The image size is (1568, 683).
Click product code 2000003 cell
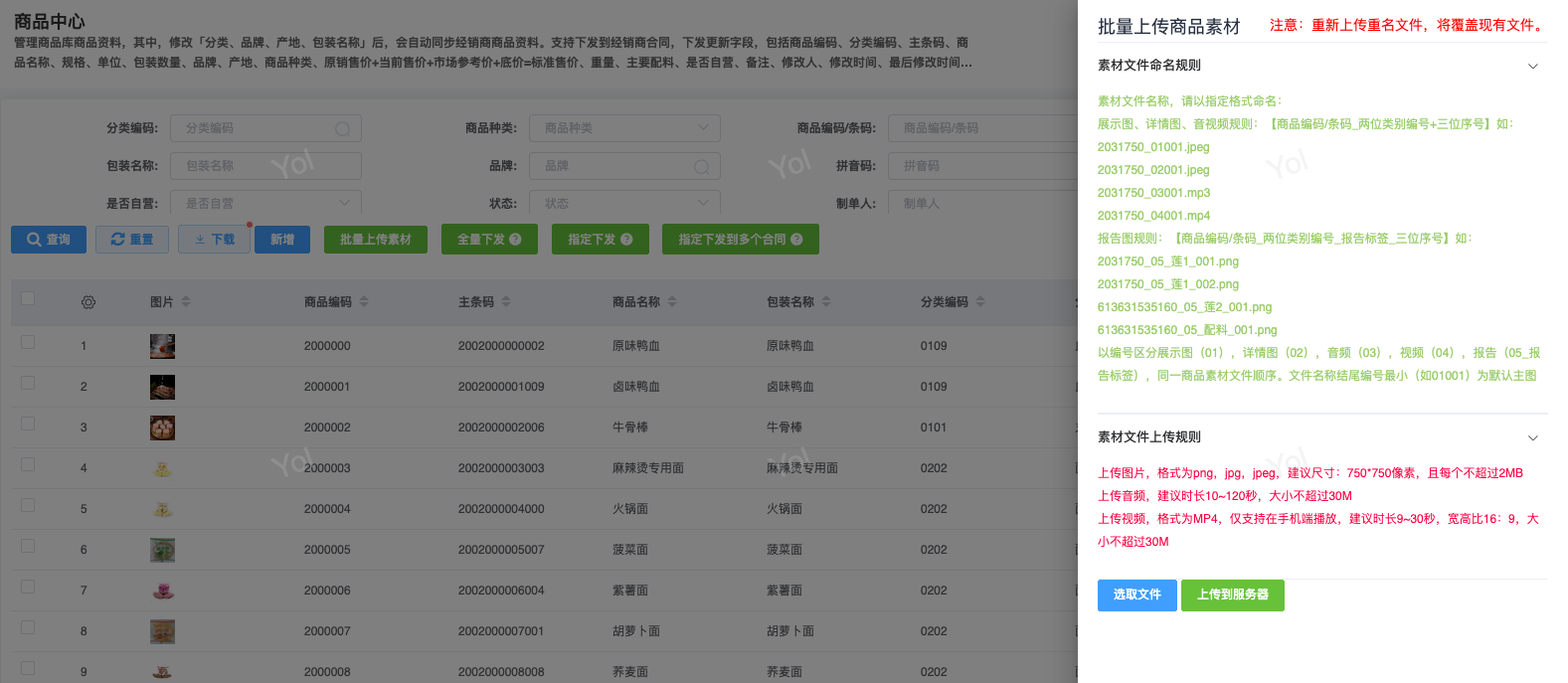(327, 468)
